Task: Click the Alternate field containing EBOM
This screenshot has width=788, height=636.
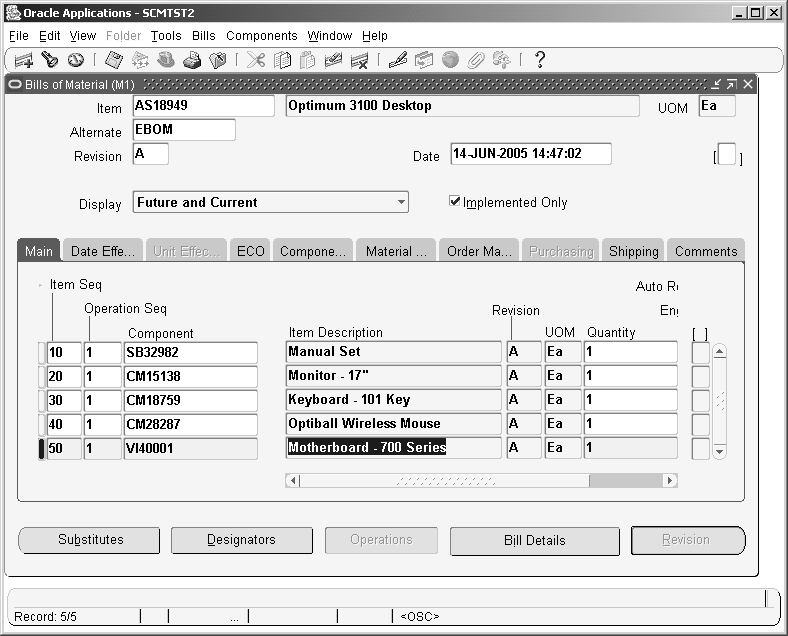Action: [x=184, y=130]
